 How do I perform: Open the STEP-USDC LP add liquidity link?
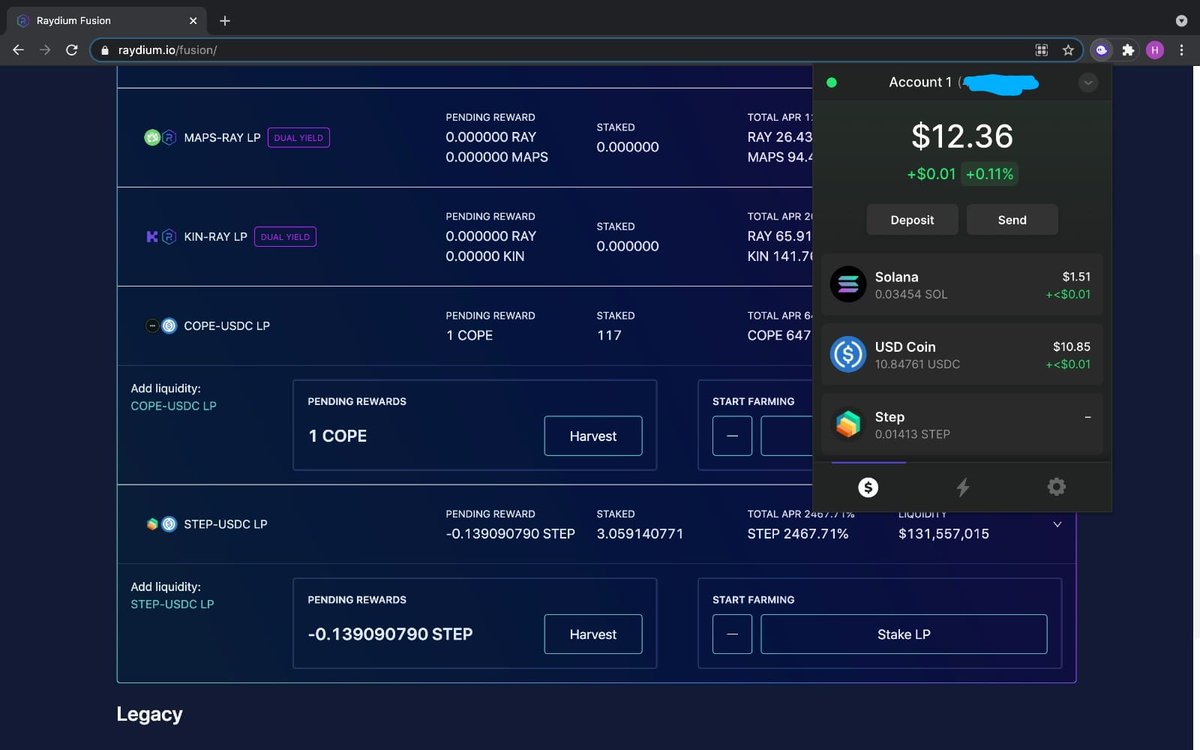coord(172,604)
